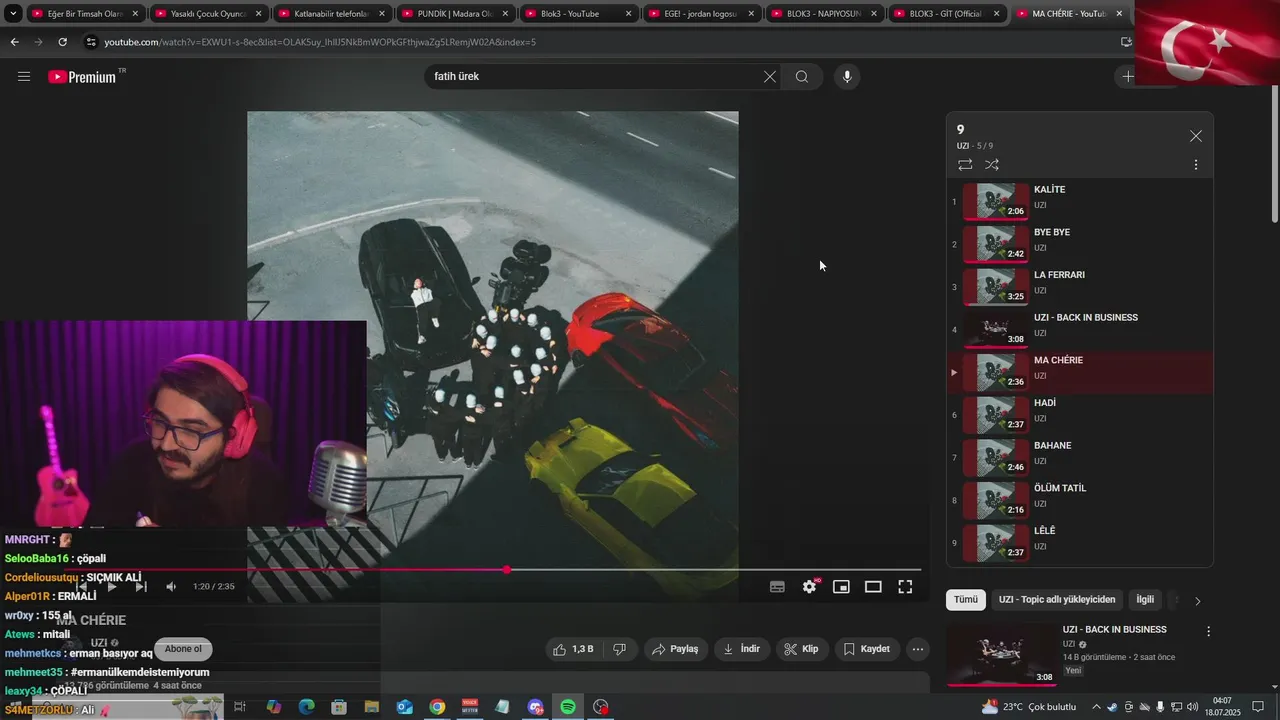Viewport: 1280px width, 720px height.
Task: Select UZI - BACK IN BUSINESS playlist item
Action: (x=1080, y=330)
